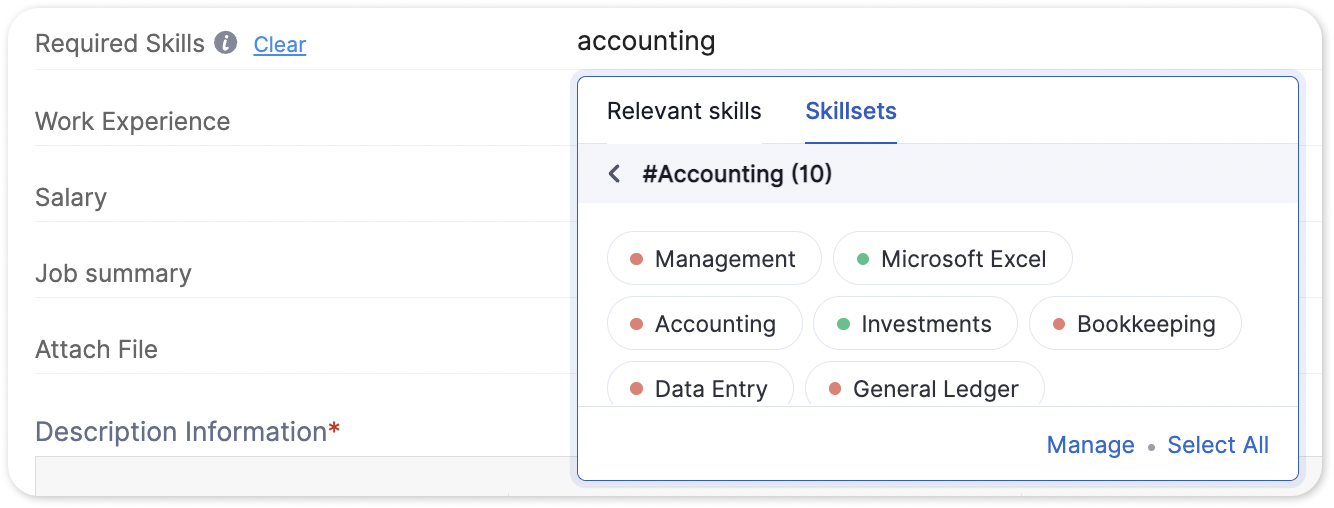Select the Accounting skill chip

pos(704,323)
